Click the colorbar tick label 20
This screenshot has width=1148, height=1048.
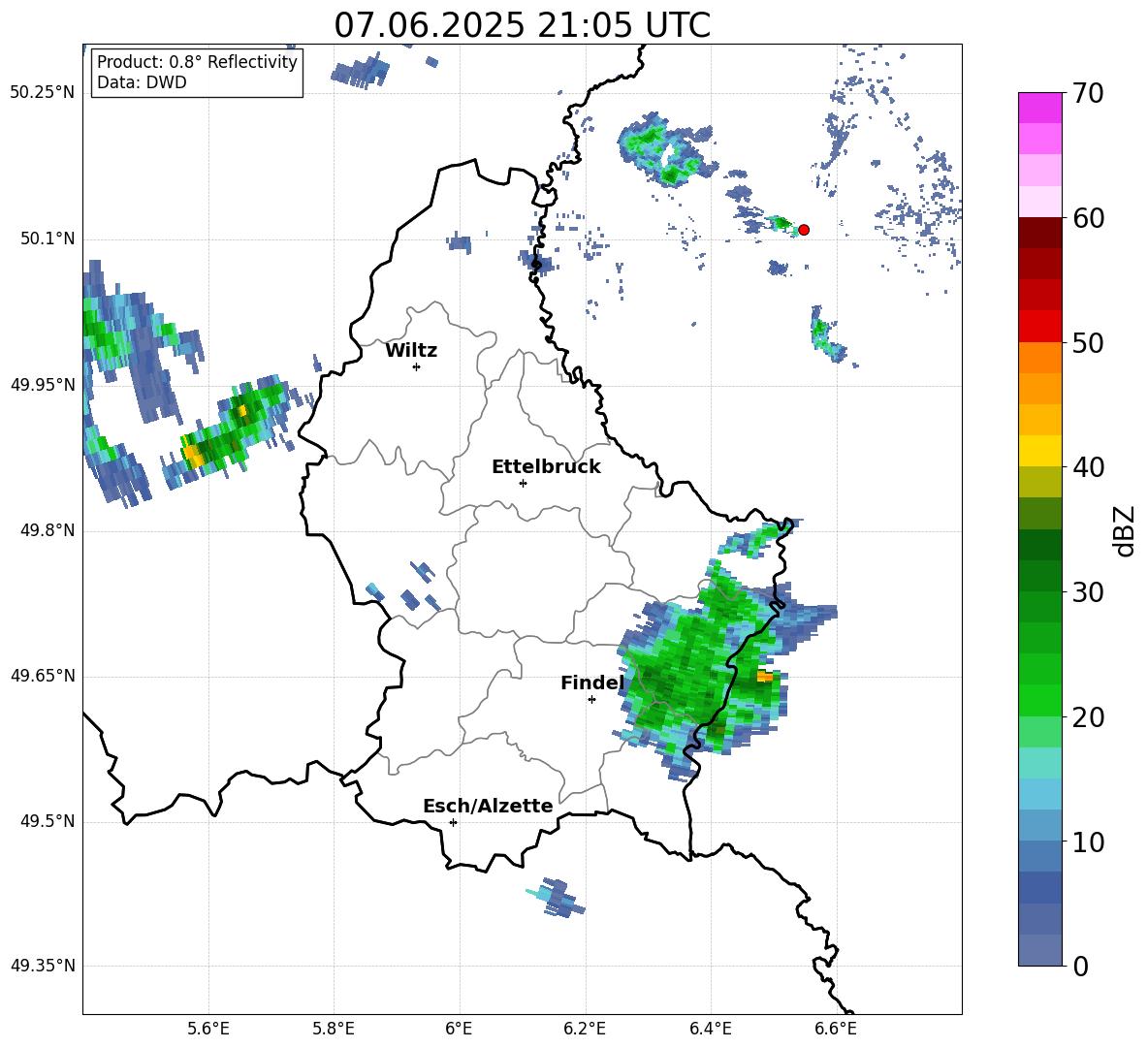[1088, 716]
